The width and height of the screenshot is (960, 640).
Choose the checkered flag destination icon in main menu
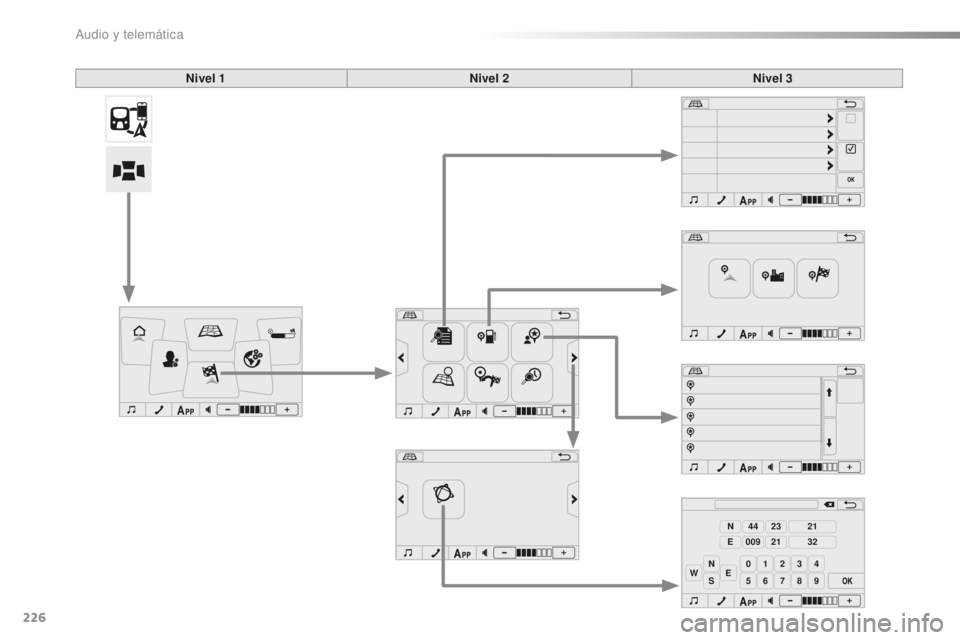point(211,373)
